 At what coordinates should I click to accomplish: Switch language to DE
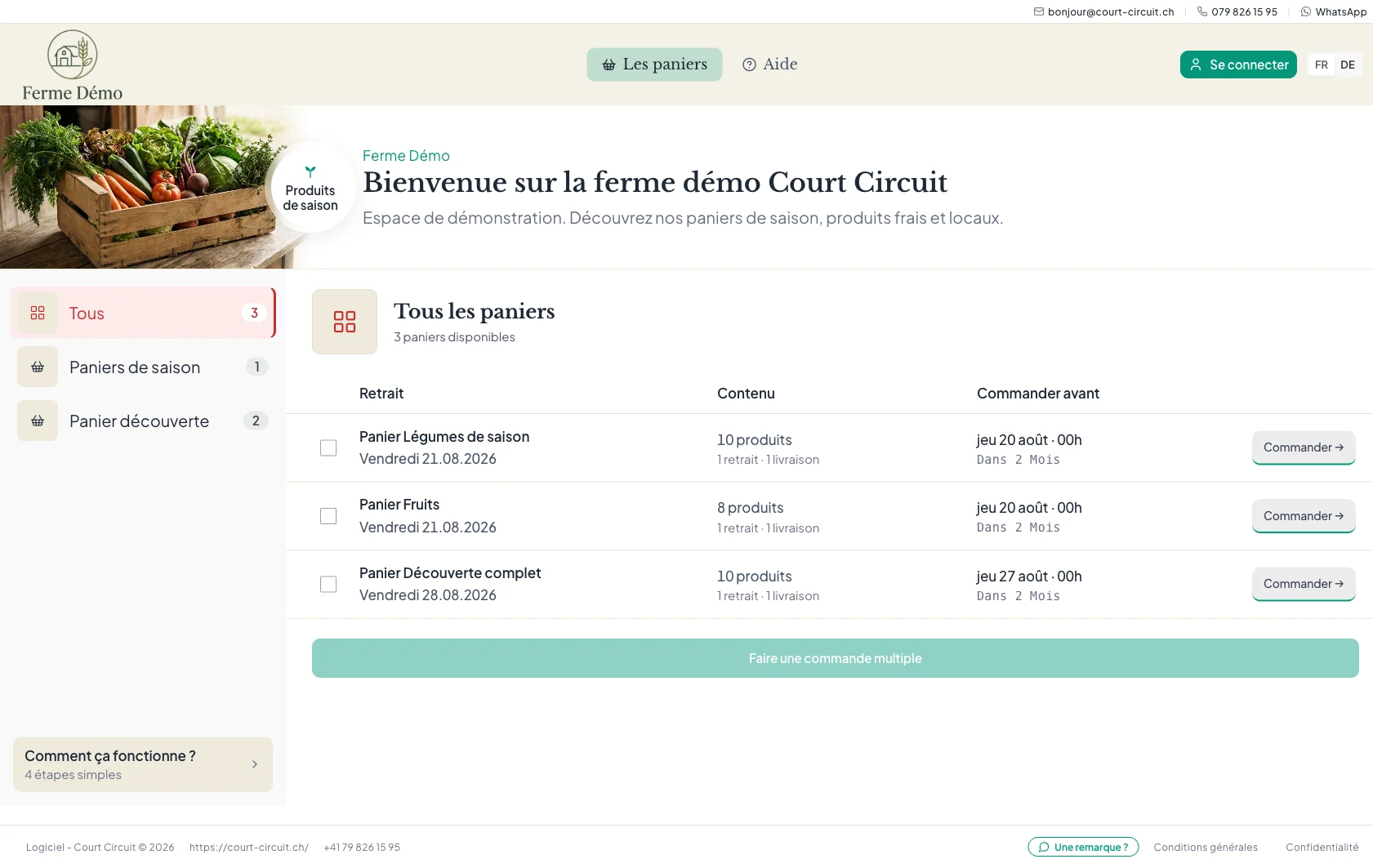(1348, 65)
